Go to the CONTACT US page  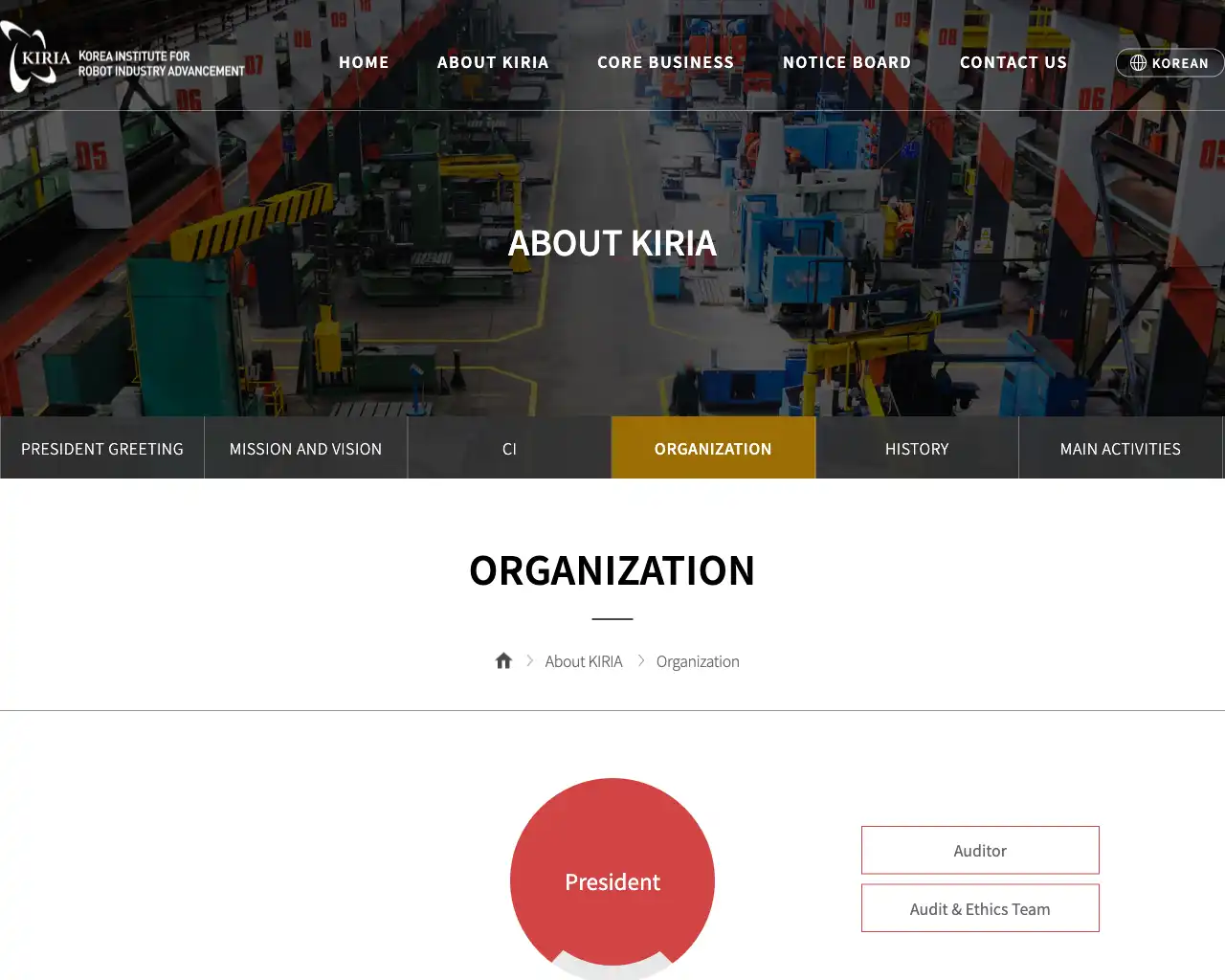(x=1013, y=62)
